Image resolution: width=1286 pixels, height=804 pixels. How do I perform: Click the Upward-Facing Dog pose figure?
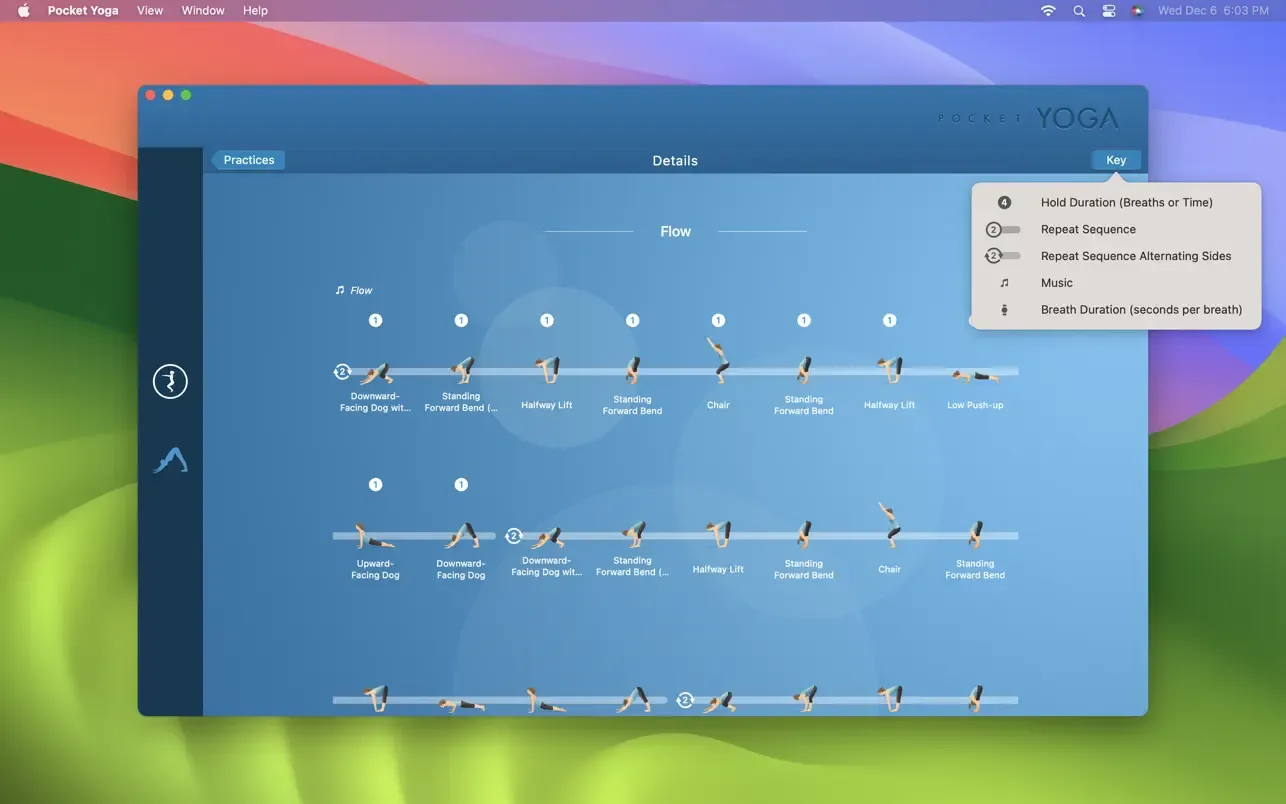coord(375,536)
